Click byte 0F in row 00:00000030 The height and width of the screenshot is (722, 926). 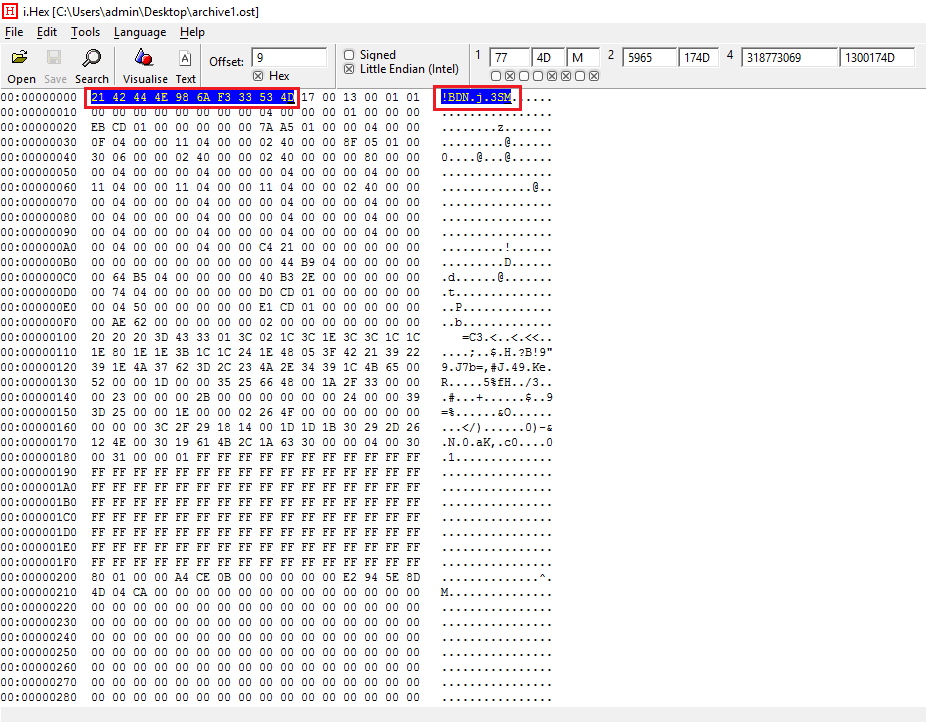coord(97,142)
